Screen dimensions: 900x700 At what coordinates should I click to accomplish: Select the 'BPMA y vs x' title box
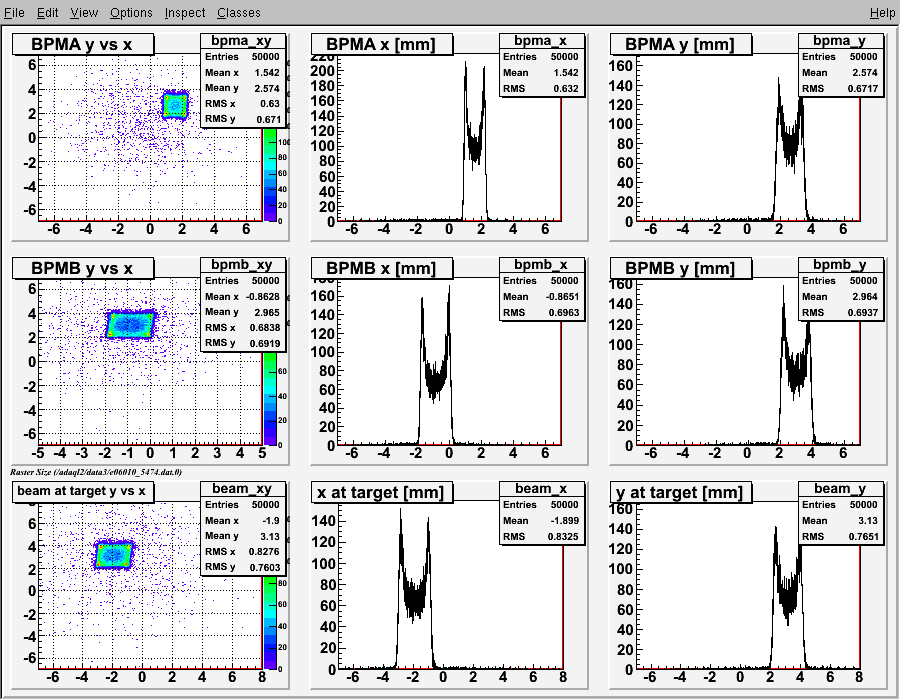(x=83, y=44)
